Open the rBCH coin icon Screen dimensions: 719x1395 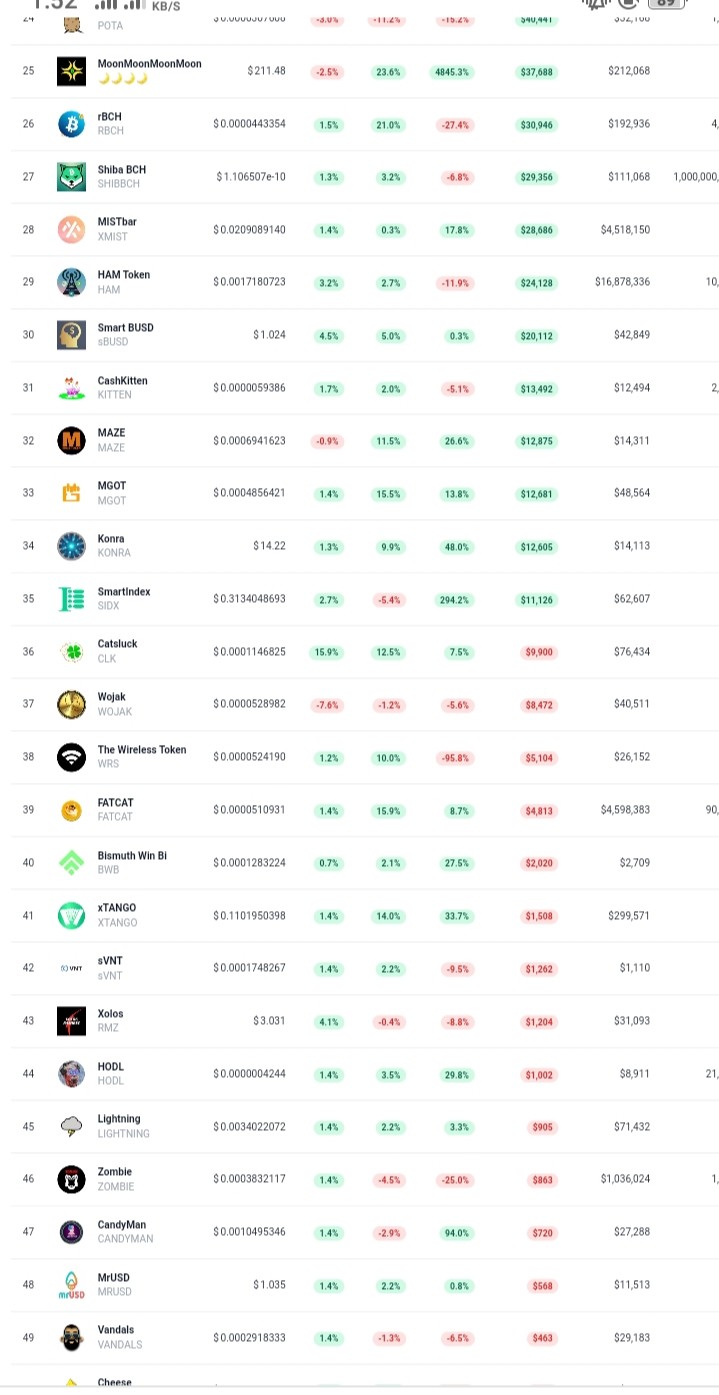click(x=71, y=124)
